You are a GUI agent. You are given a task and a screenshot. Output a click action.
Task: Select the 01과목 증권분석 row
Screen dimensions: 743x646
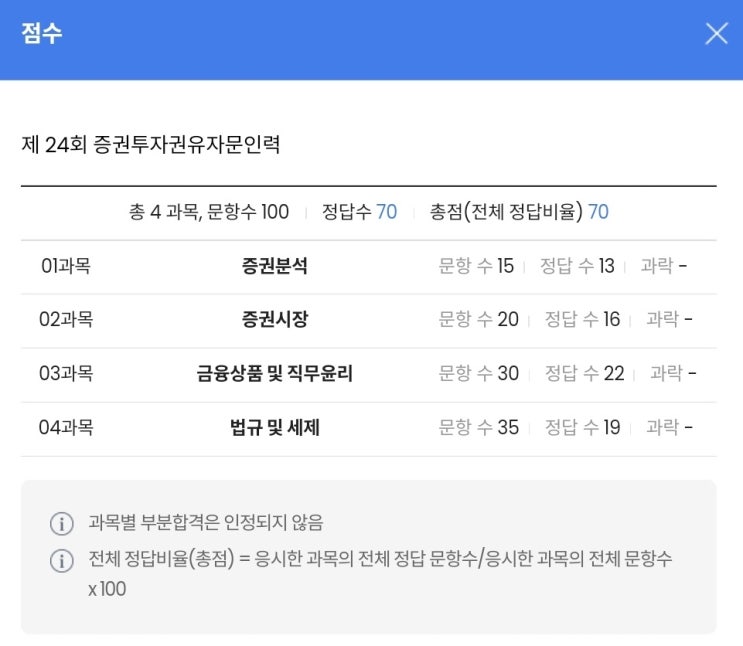click(369, 267)
